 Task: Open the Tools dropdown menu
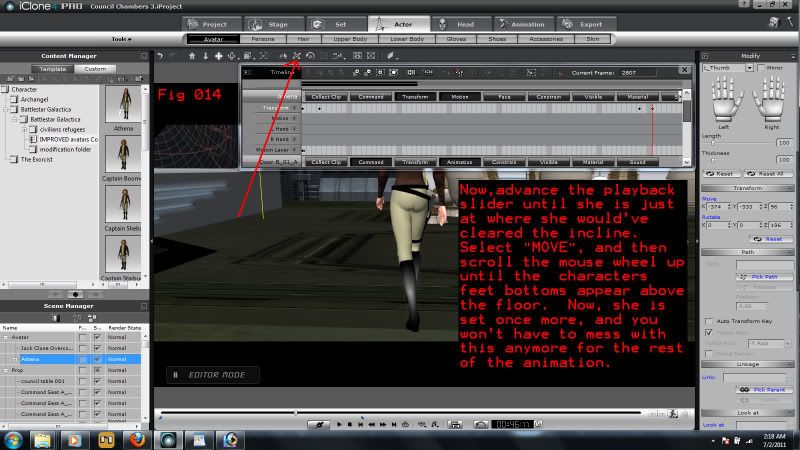(121, 39)
